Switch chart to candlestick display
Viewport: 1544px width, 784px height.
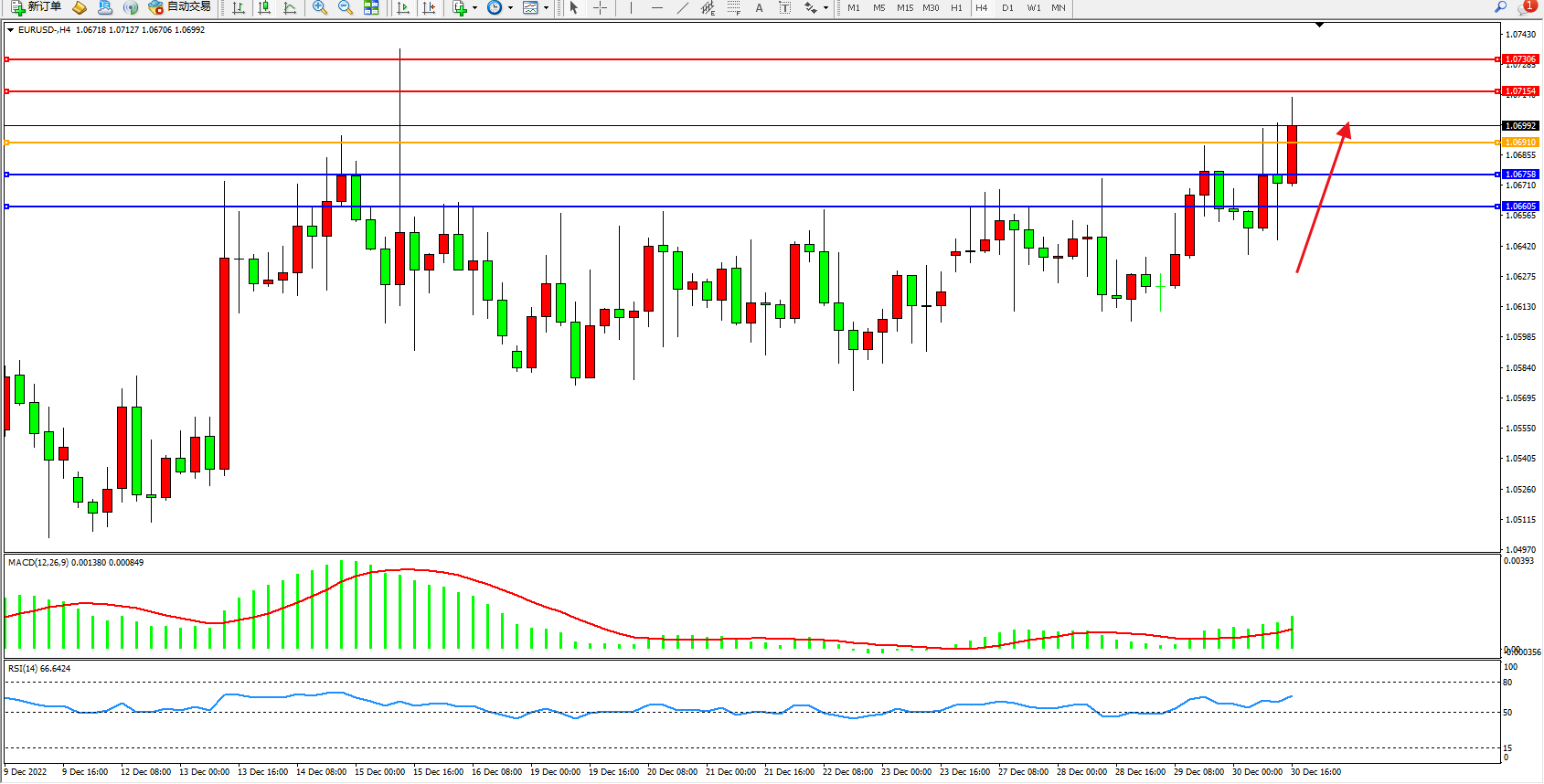pyautogui.click(x=264, y=7)
